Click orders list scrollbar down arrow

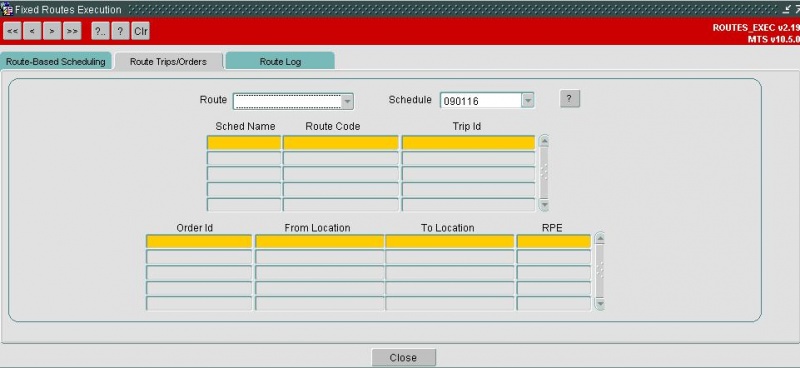(600, 304)
